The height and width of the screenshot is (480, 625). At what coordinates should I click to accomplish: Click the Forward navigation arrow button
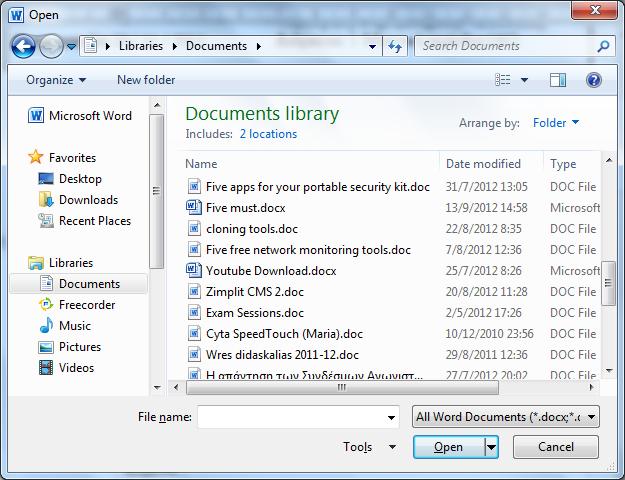(51, 47)
